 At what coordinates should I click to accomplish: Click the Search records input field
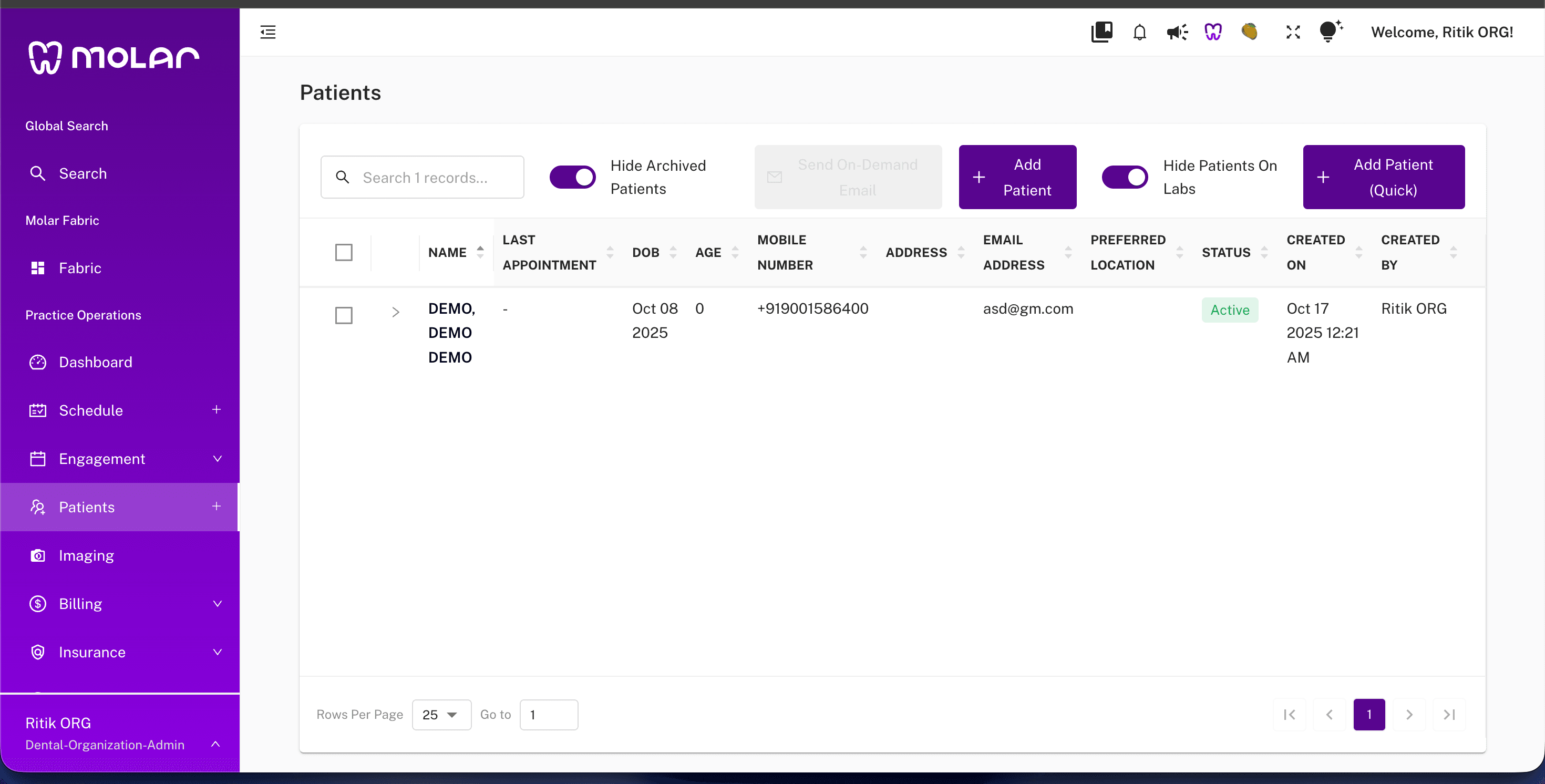422,177
